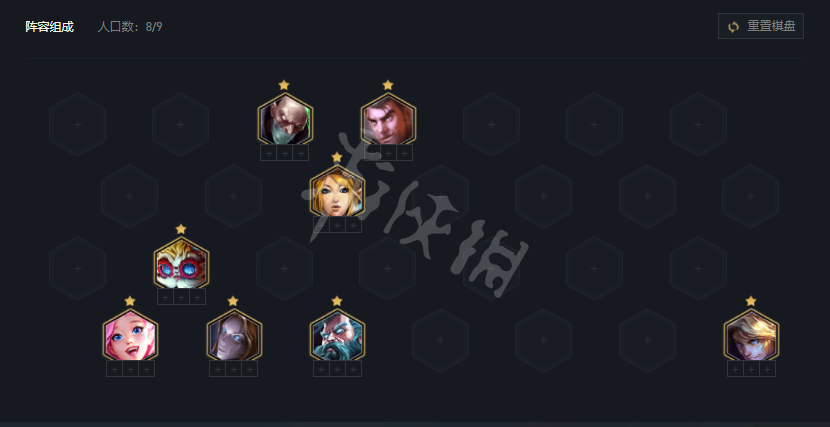
Task: Add item to Ezreal's last equipment slot
Action: (x=767, y=369)
